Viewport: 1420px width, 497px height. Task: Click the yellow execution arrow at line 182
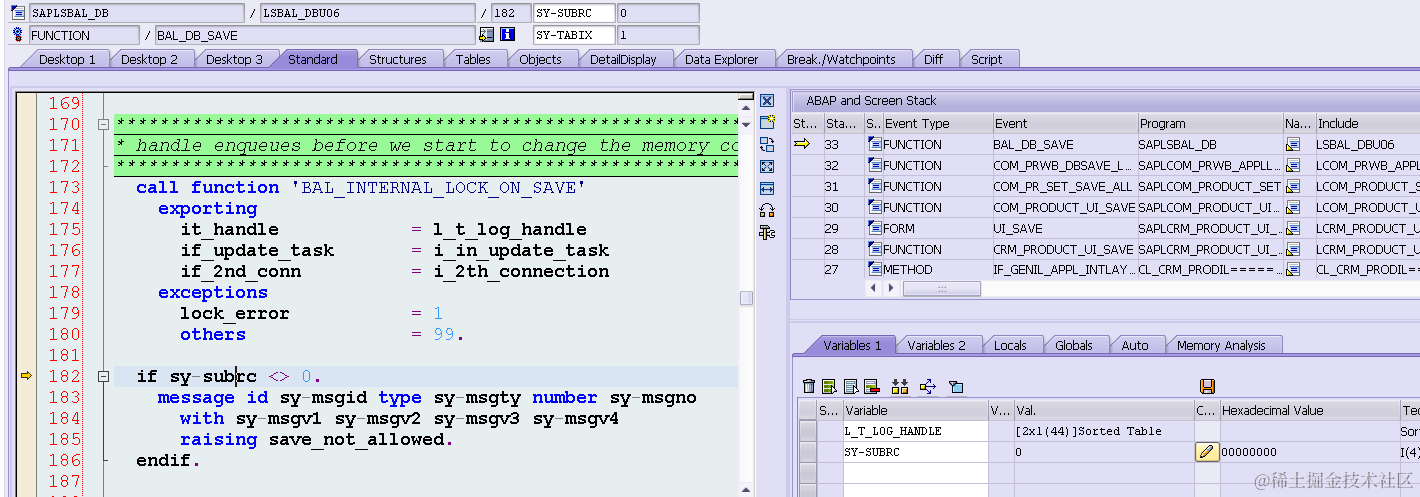pyautogui.click(x=27, y=376)
